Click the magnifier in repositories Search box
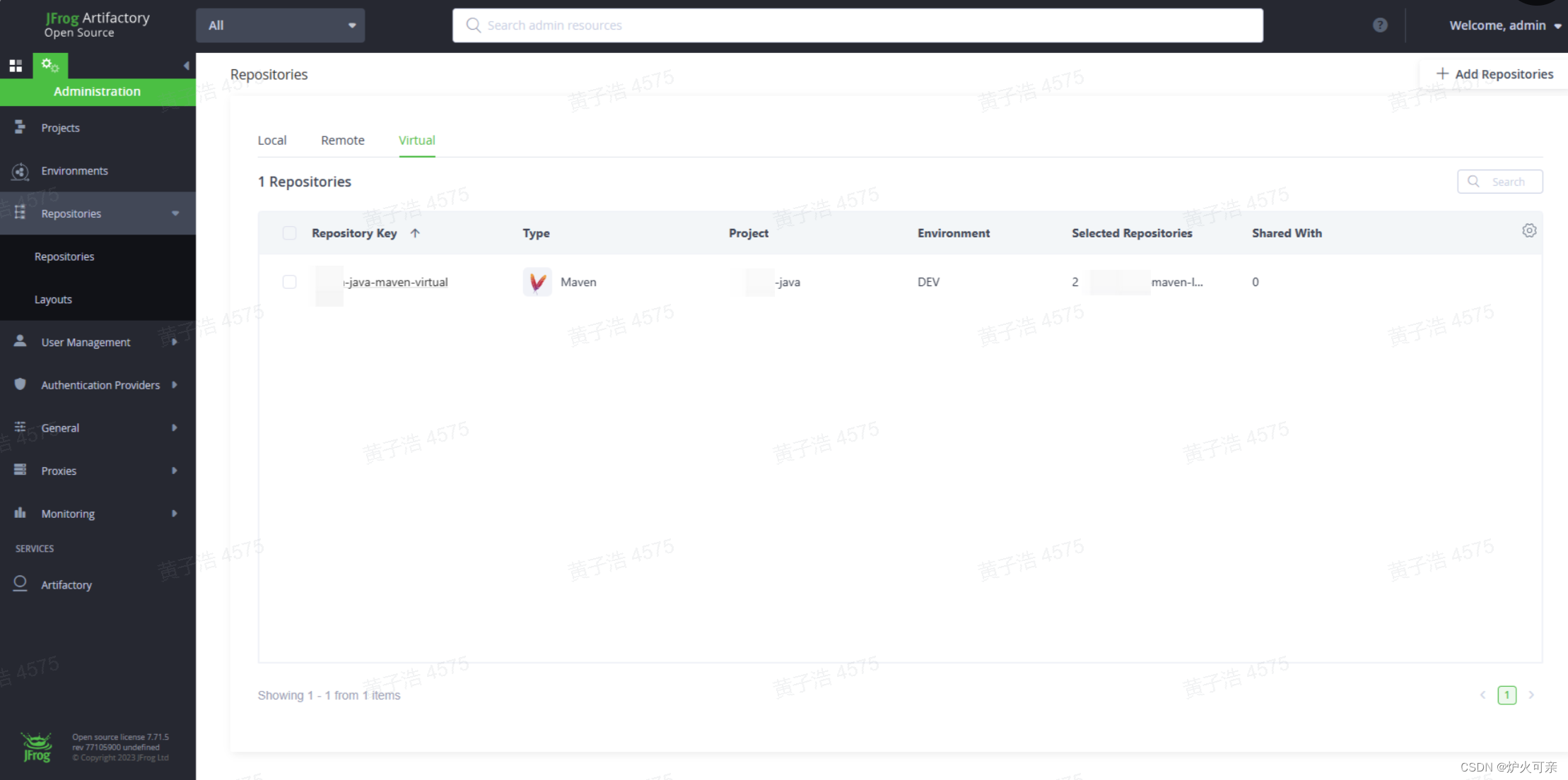 click(1474, 182)
